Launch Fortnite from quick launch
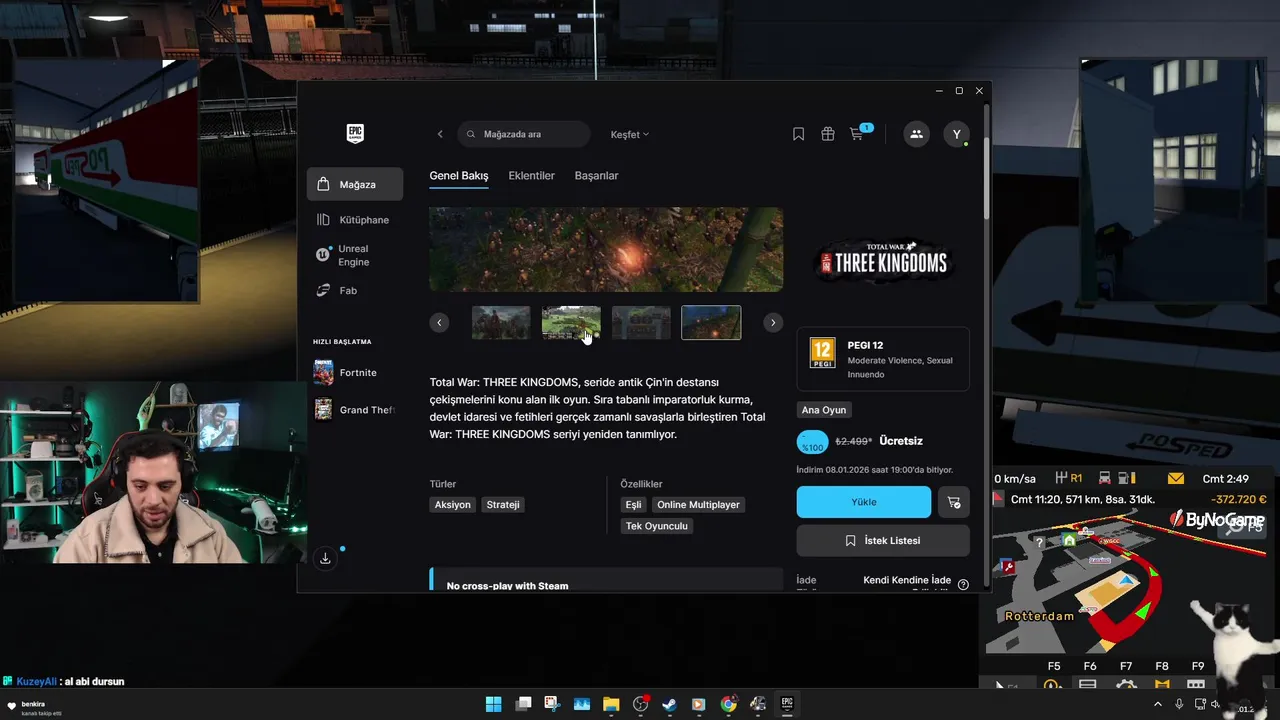The height and width of the screenshot is (720, 1280). [355, 372]
